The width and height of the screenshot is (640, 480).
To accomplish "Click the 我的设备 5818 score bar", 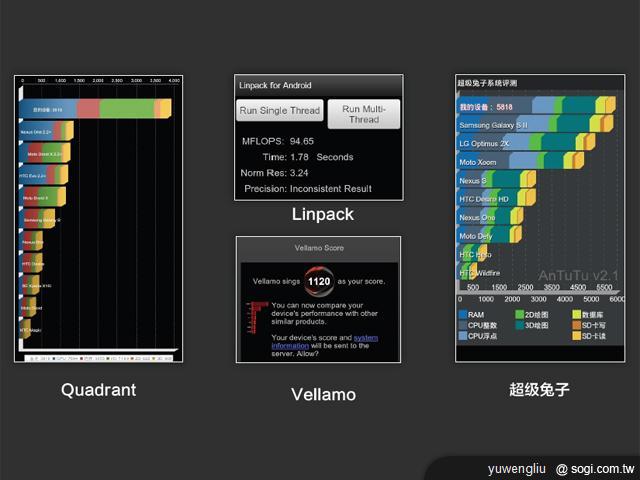I will [x=530, y=107].
